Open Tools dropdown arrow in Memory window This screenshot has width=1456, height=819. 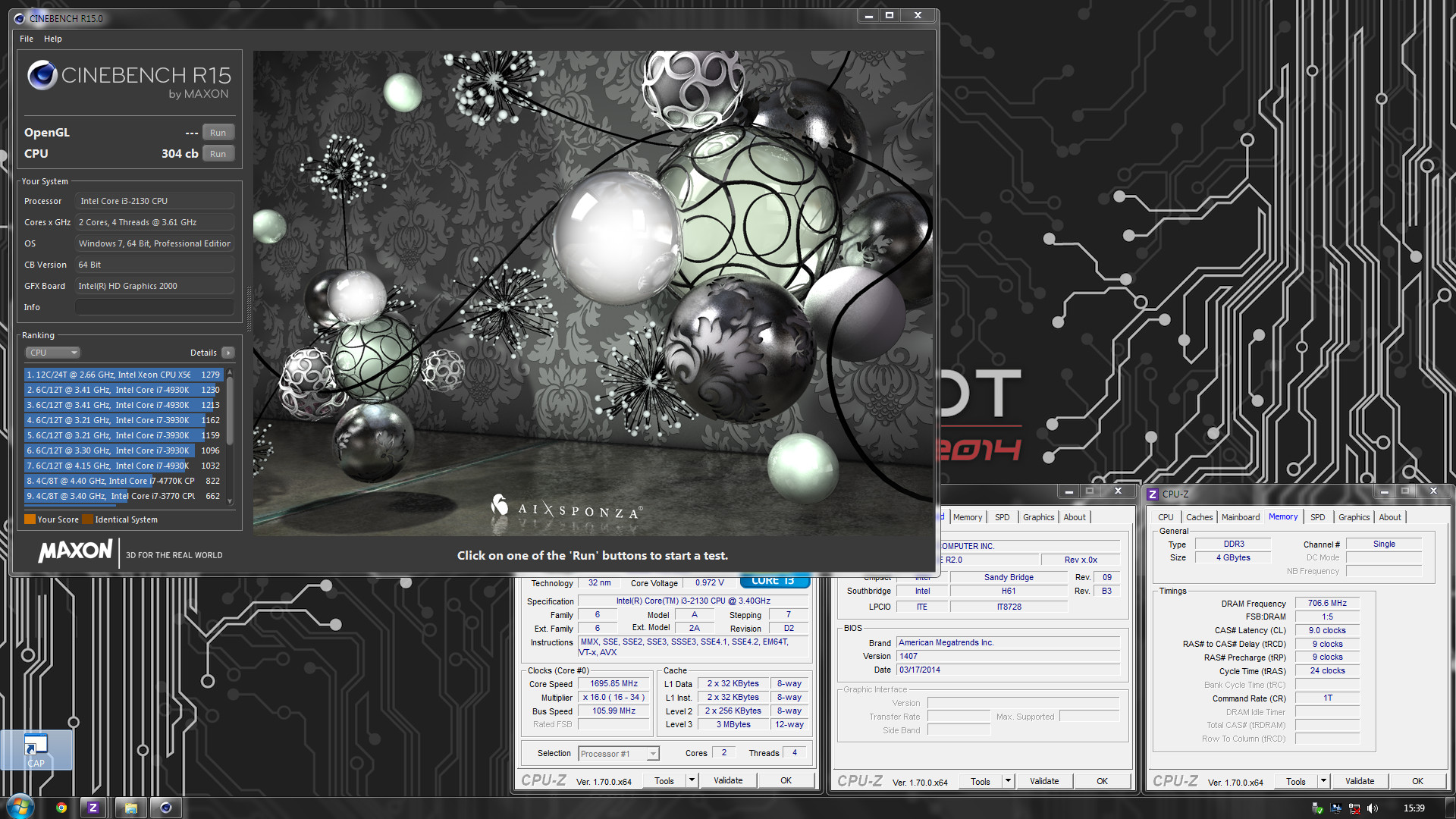pos(1323,781)
